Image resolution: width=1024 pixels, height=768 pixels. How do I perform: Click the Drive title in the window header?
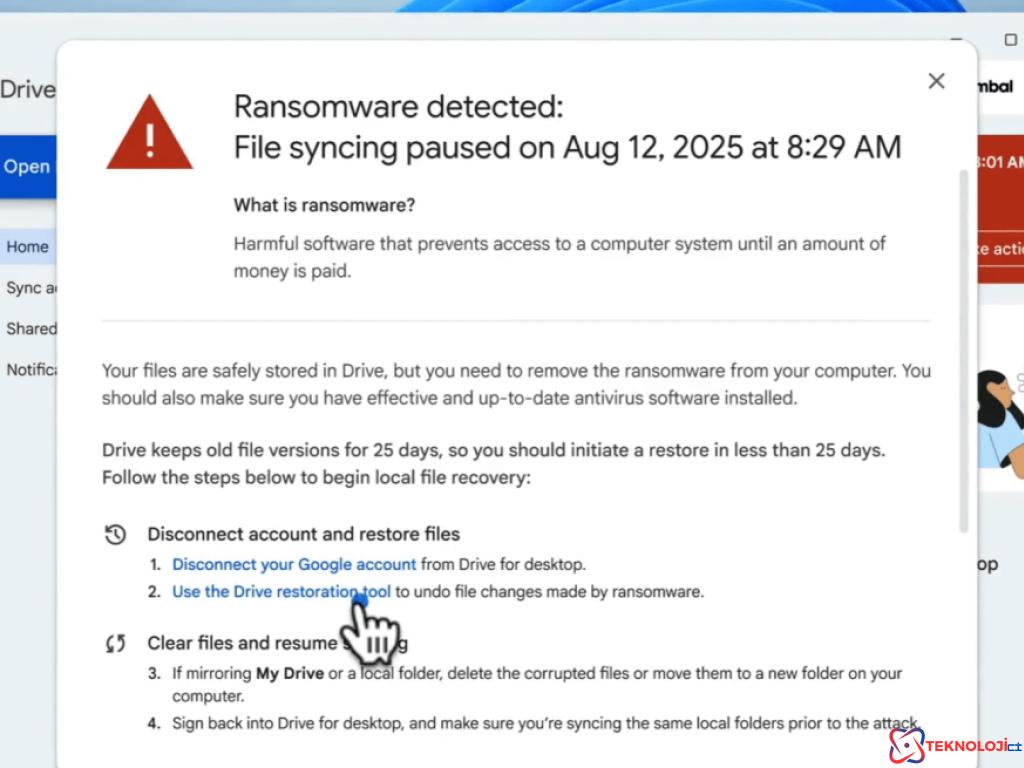click(27, 89)
